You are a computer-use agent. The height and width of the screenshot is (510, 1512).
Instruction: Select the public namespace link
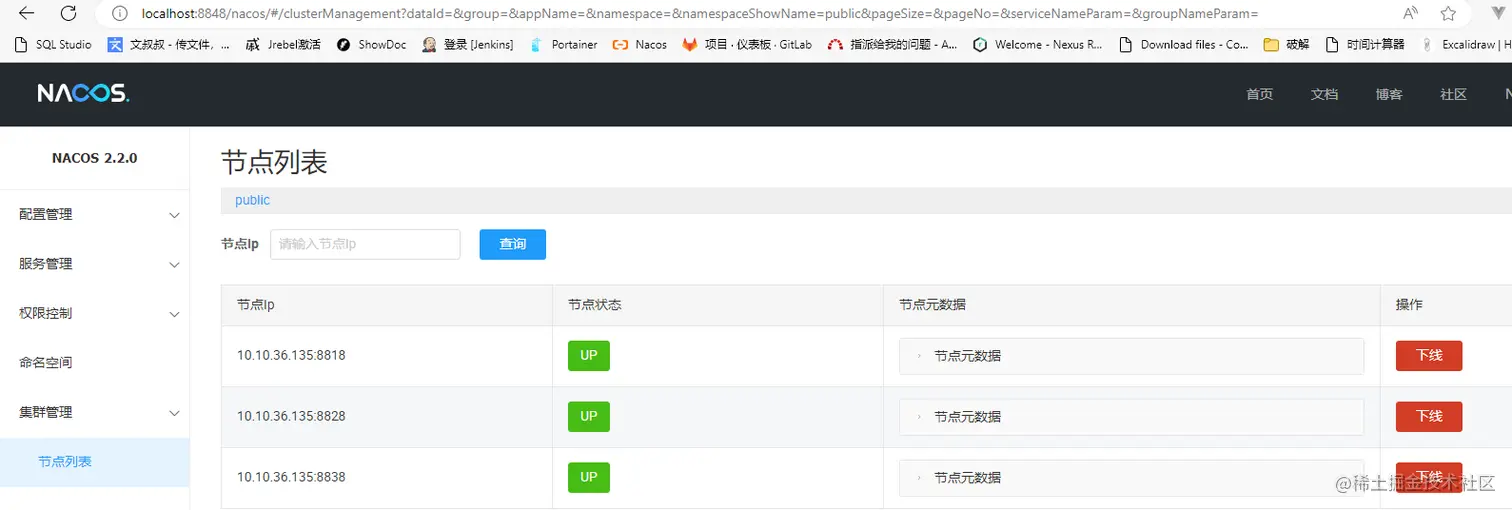pos(252,200)
